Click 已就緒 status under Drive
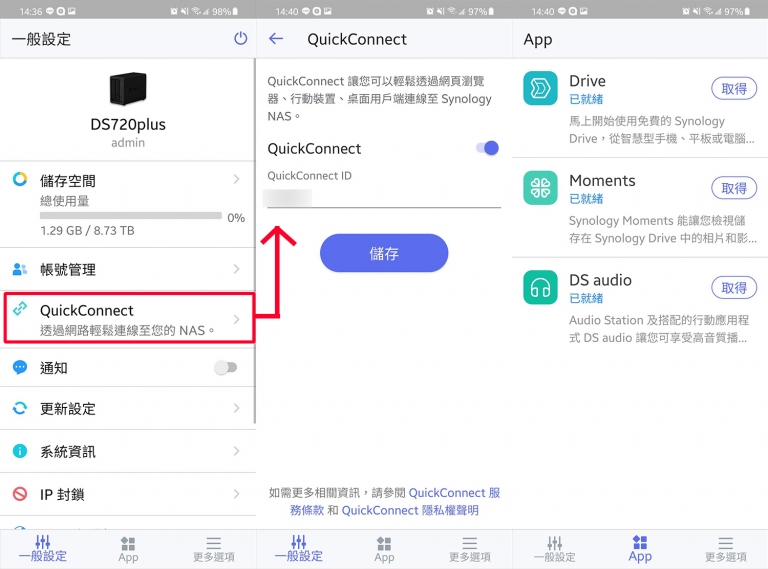Screen dimensions: 768x569 tap(586, 99)
